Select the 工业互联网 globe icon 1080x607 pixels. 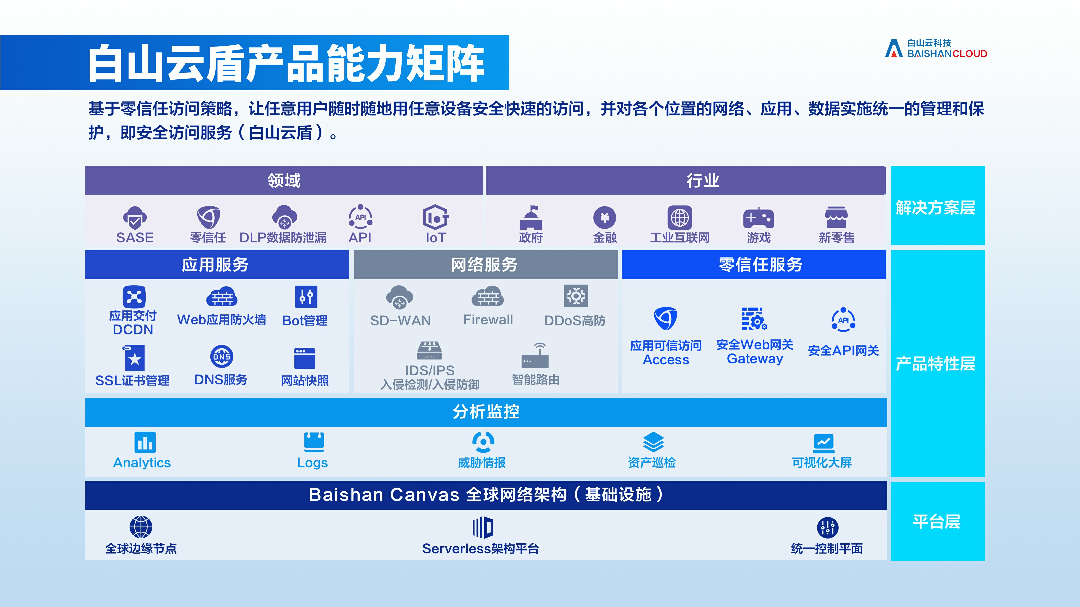pyautogui.click(x=680, y=218)
